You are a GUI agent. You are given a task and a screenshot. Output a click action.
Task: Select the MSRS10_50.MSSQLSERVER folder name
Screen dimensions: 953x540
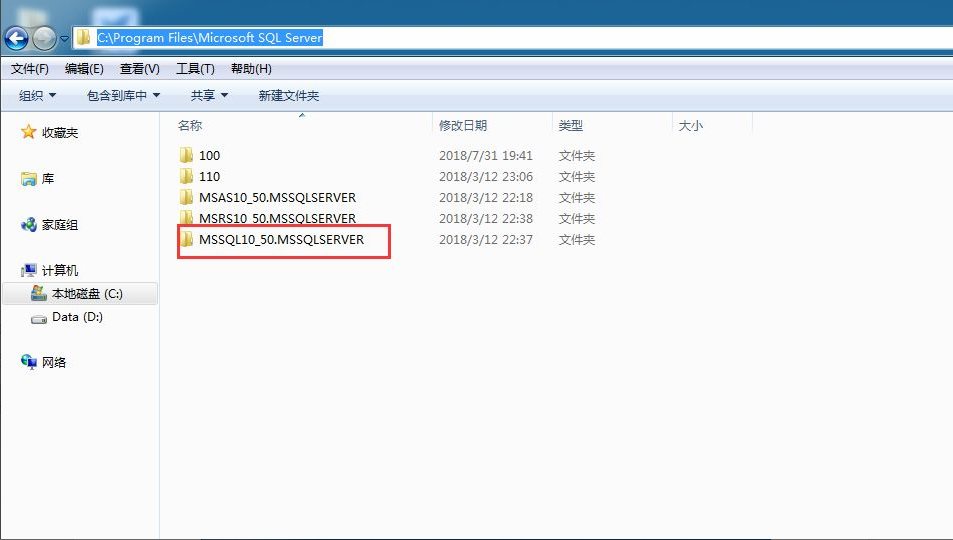[277, 218]
